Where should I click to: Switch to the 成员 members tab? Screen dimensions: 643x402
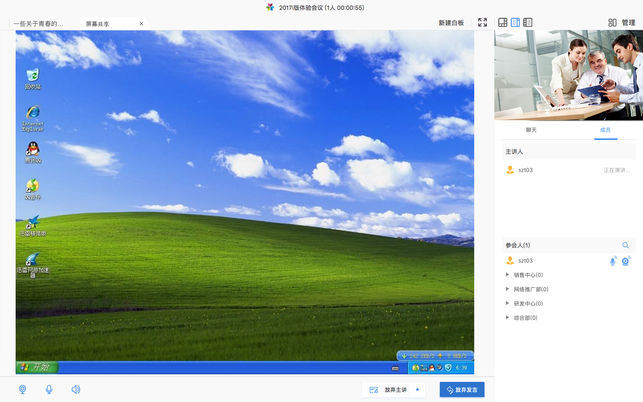coord(605,130)
